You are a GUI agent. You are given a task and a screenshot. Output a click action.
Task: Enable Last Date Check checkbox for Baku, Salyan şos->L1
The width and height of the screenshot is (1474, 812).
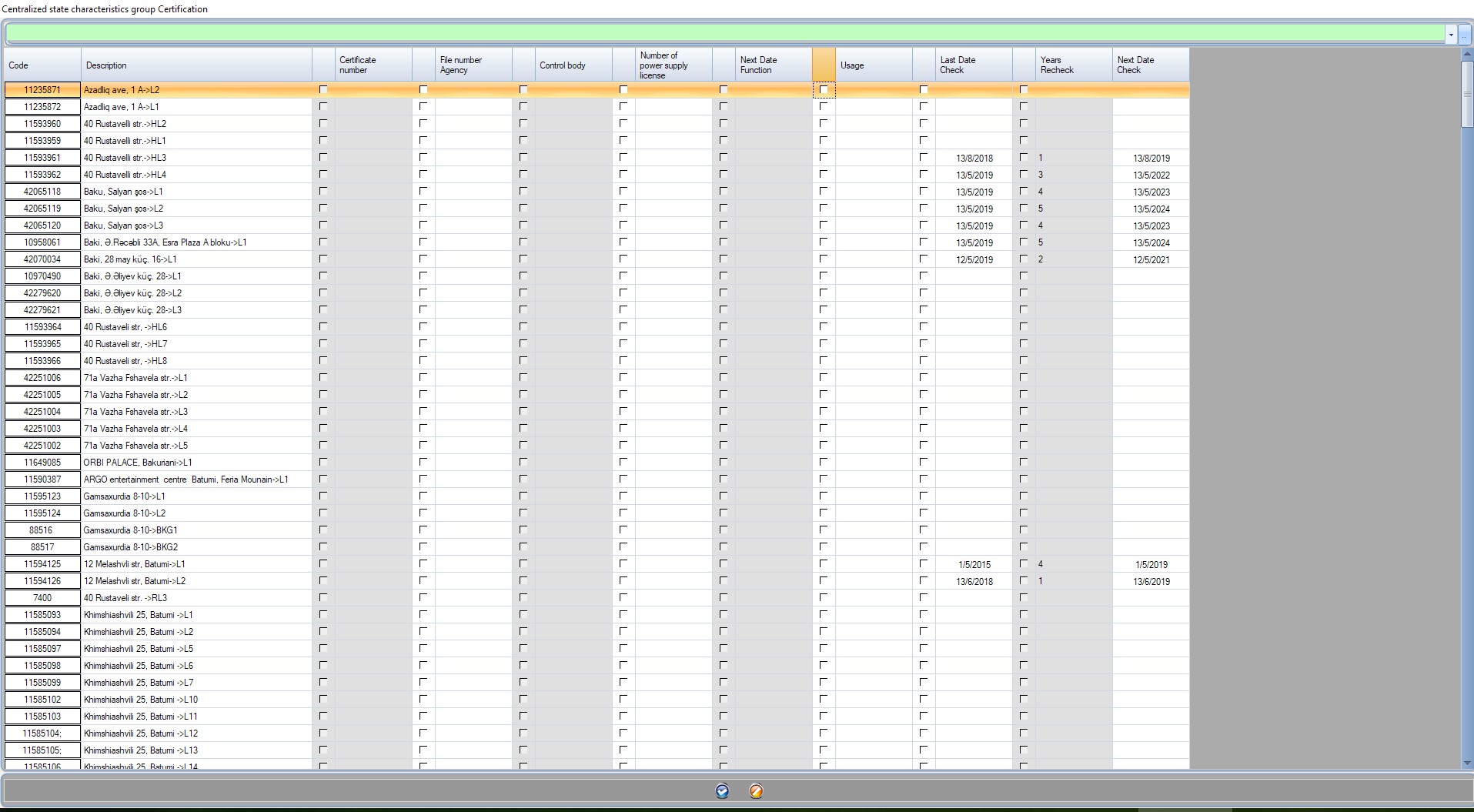click(924, 192)
